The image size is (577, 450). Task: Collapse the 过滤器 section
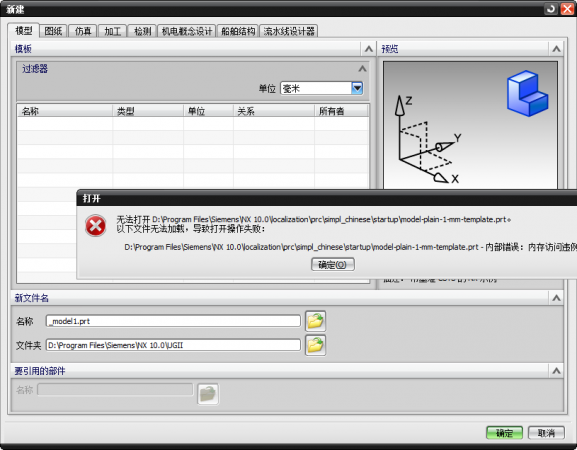362,69
